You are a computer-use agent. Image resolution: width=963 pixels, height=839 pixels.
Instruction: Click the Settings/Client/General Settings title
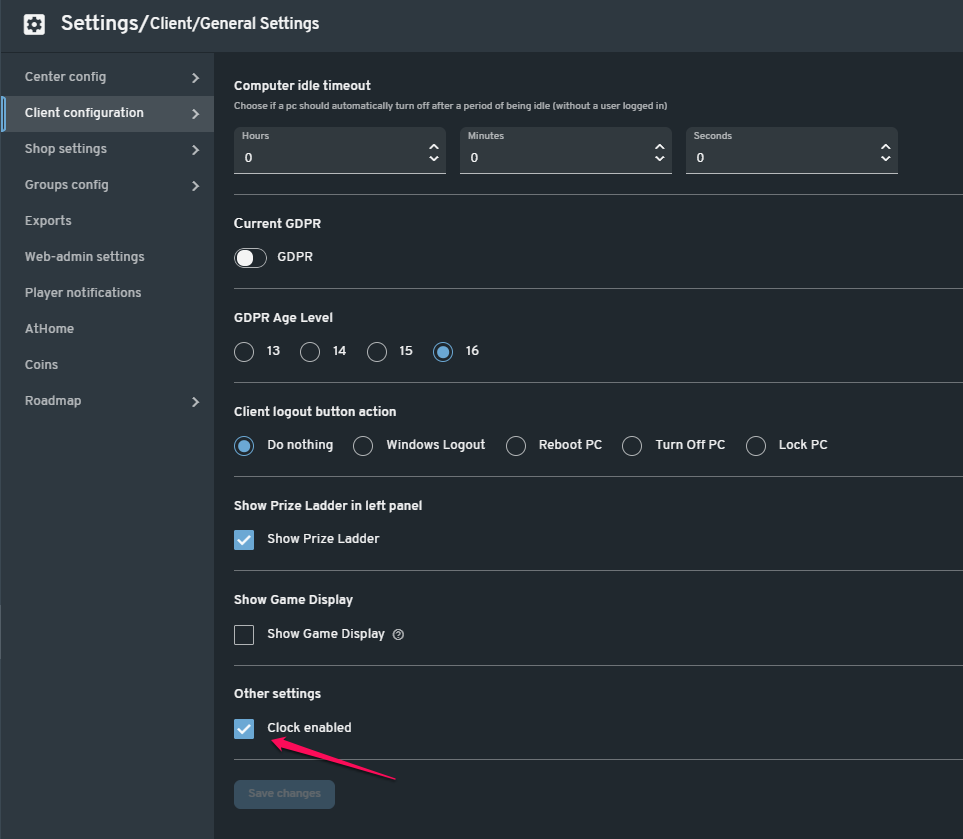190,23
